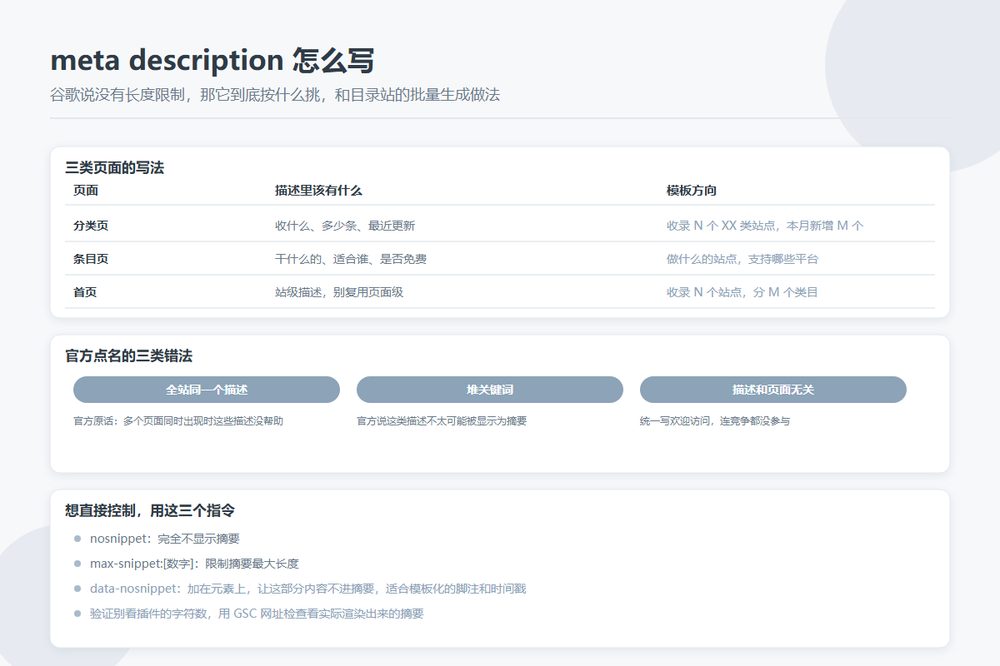Click the nosnippet bullet item
Image resolution: width=1000 pixels, height=666 pixels.
[x=165, y=539]
